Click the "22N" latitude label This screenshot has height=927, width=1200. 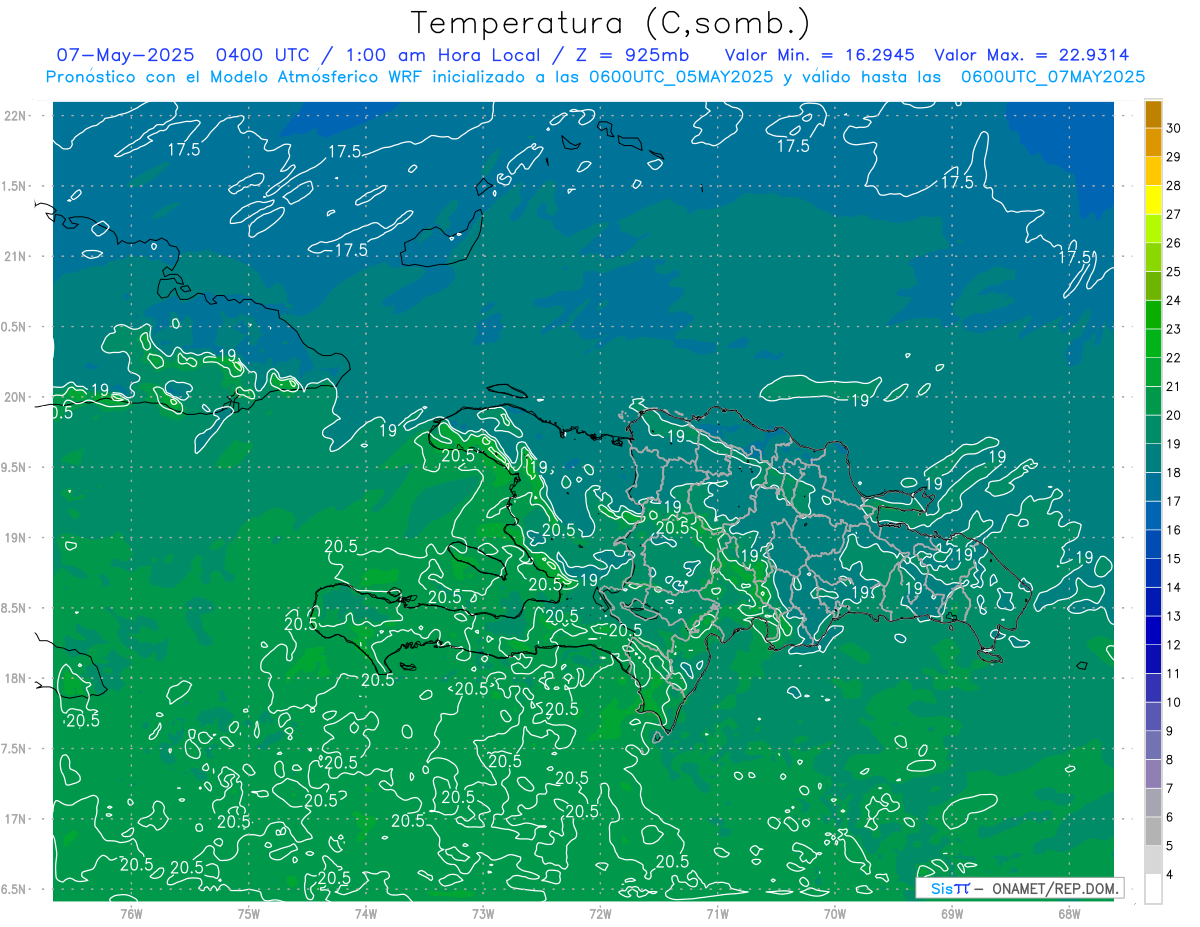[15, 115]
